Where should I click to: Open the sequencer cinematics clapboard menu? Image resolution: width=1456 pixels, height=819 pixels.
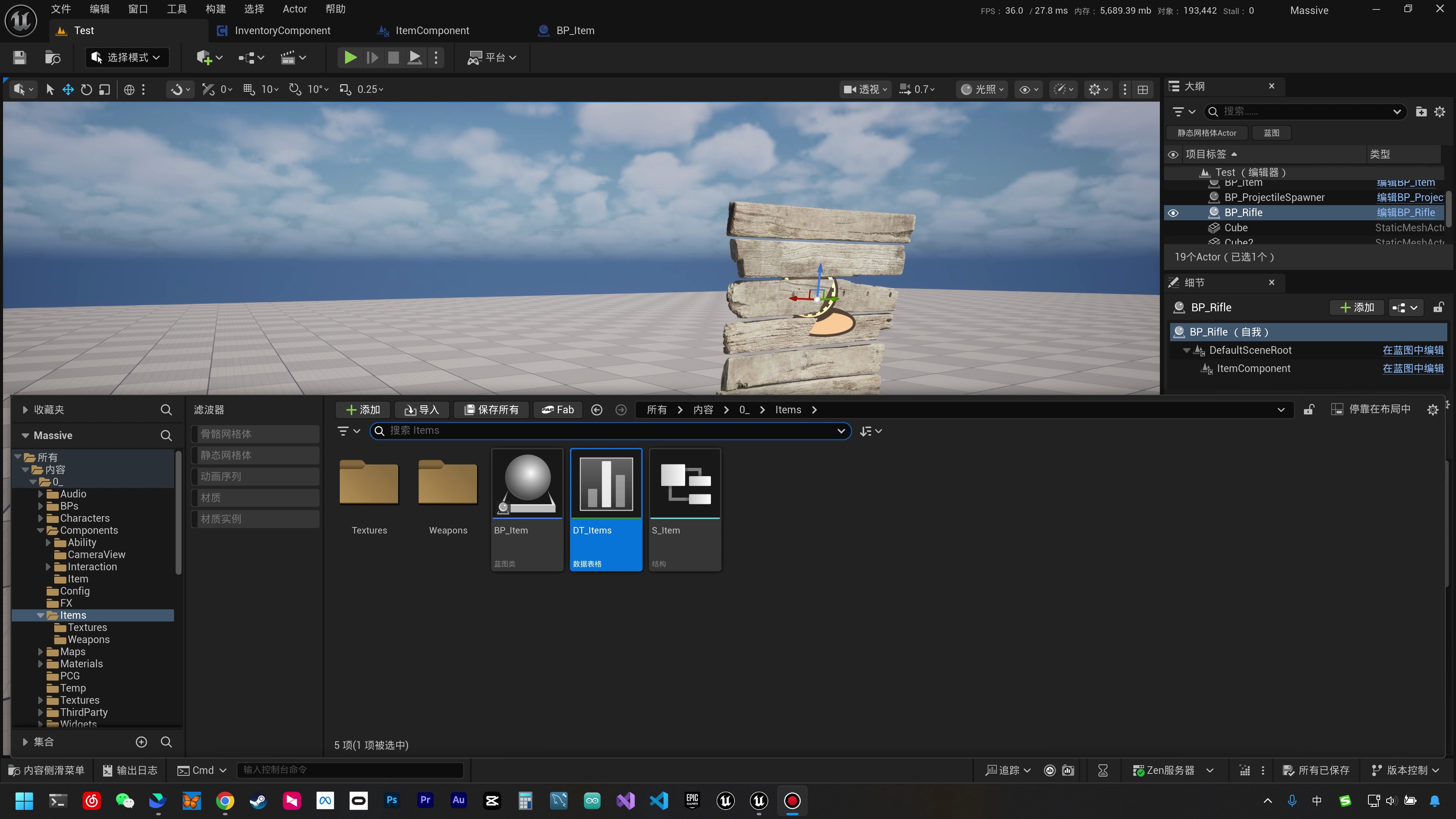(x=293, y=58)
